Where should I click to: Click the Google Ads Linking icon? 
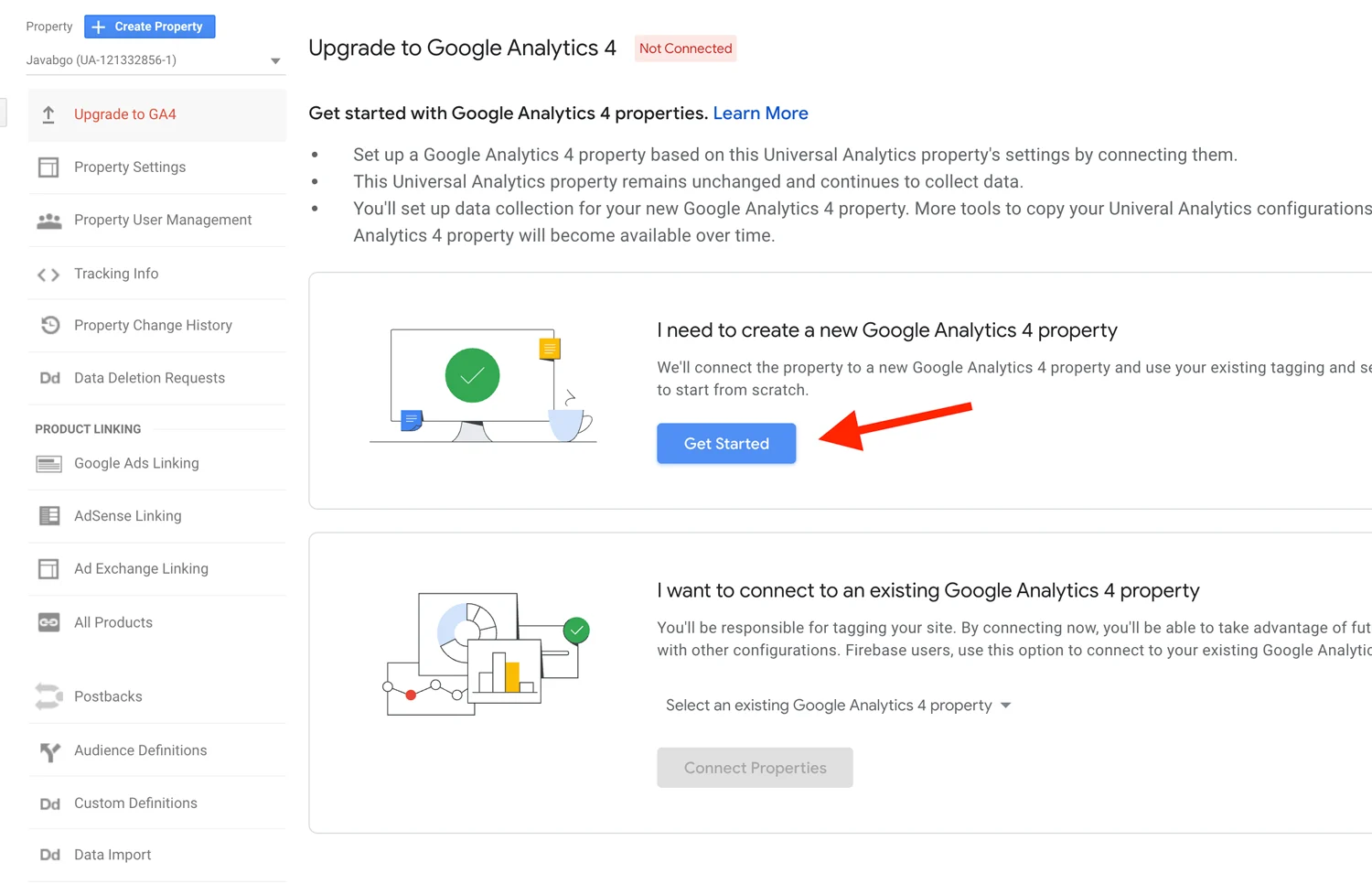click(48, 464)
